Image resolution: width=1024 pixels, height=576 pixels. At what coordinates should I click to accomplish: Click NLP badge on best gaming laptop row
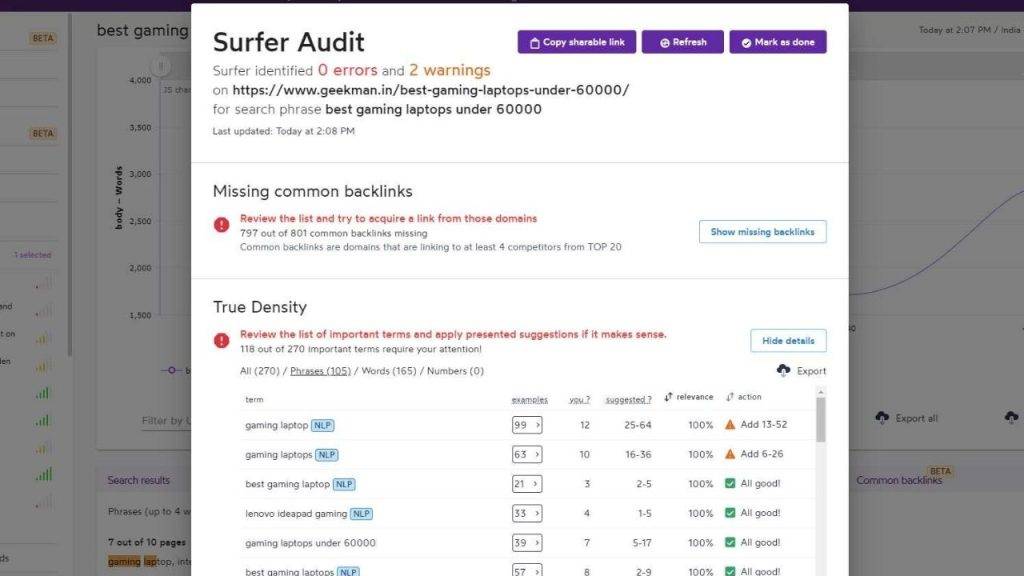click(344, 484)
